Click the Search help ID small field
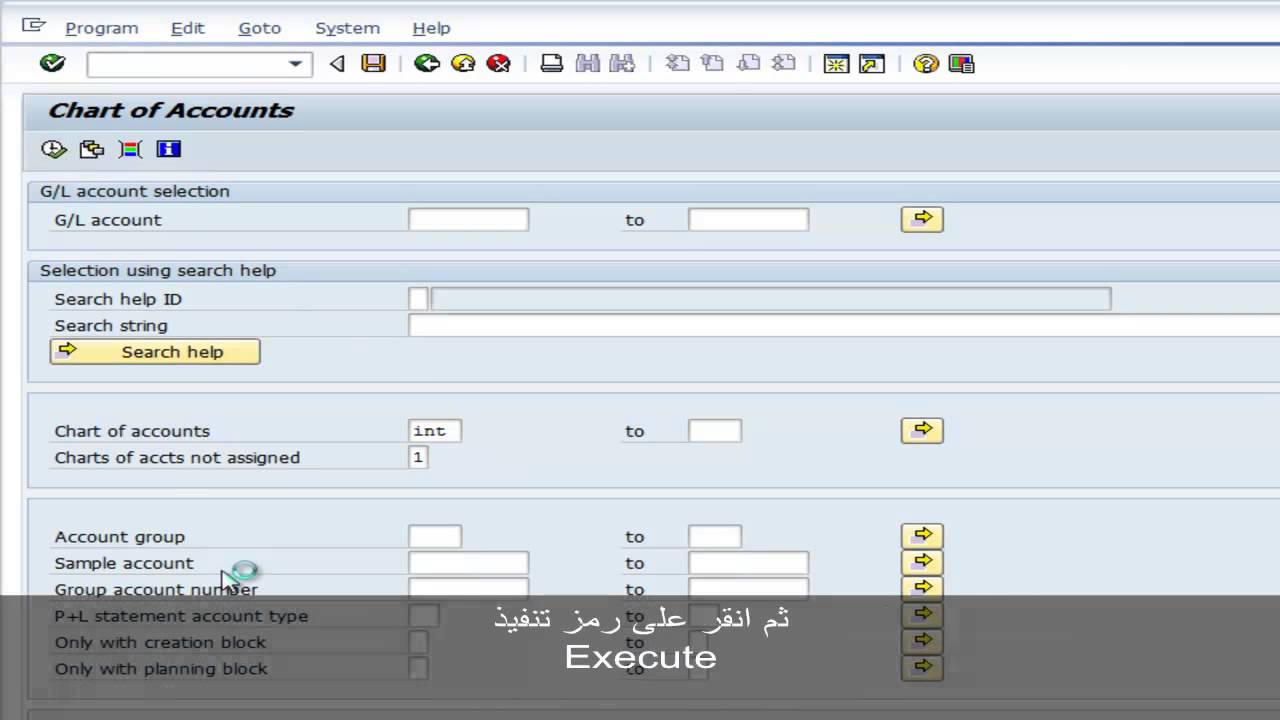Screen dimensions: 1280x720 point(418,298)
